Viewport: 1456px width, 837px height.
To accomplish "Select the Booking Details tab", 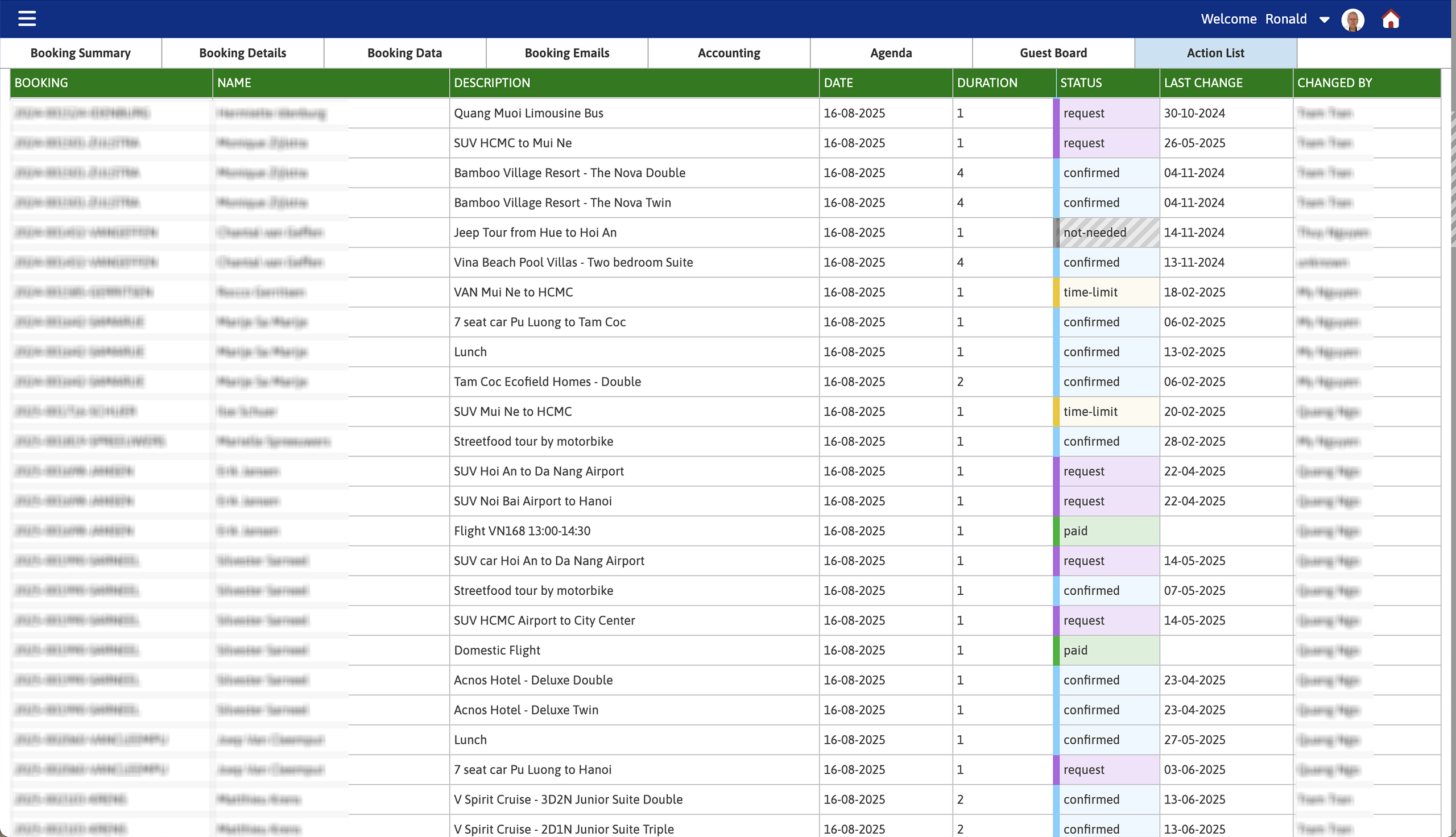I will (x=242, y=52).
